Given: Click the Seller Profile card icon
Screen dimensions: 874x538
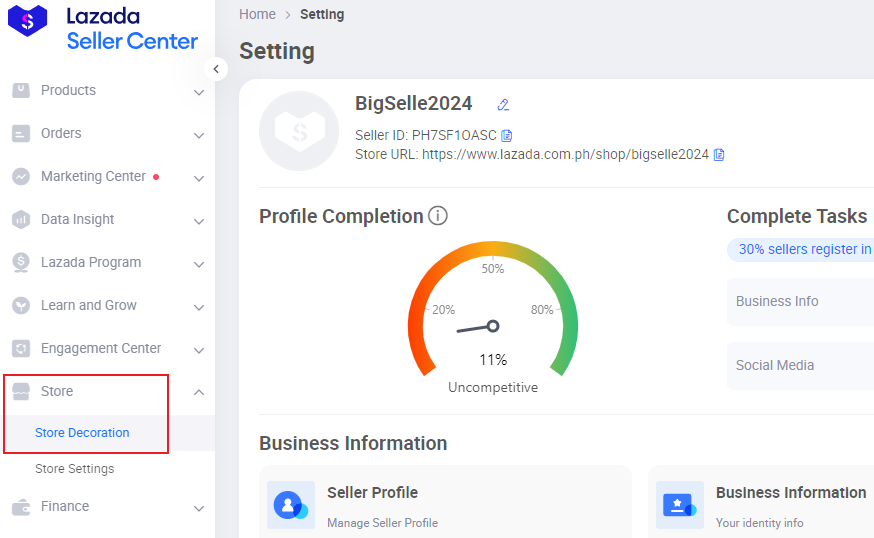Looking at the screenshot, I should coord(291,505).
